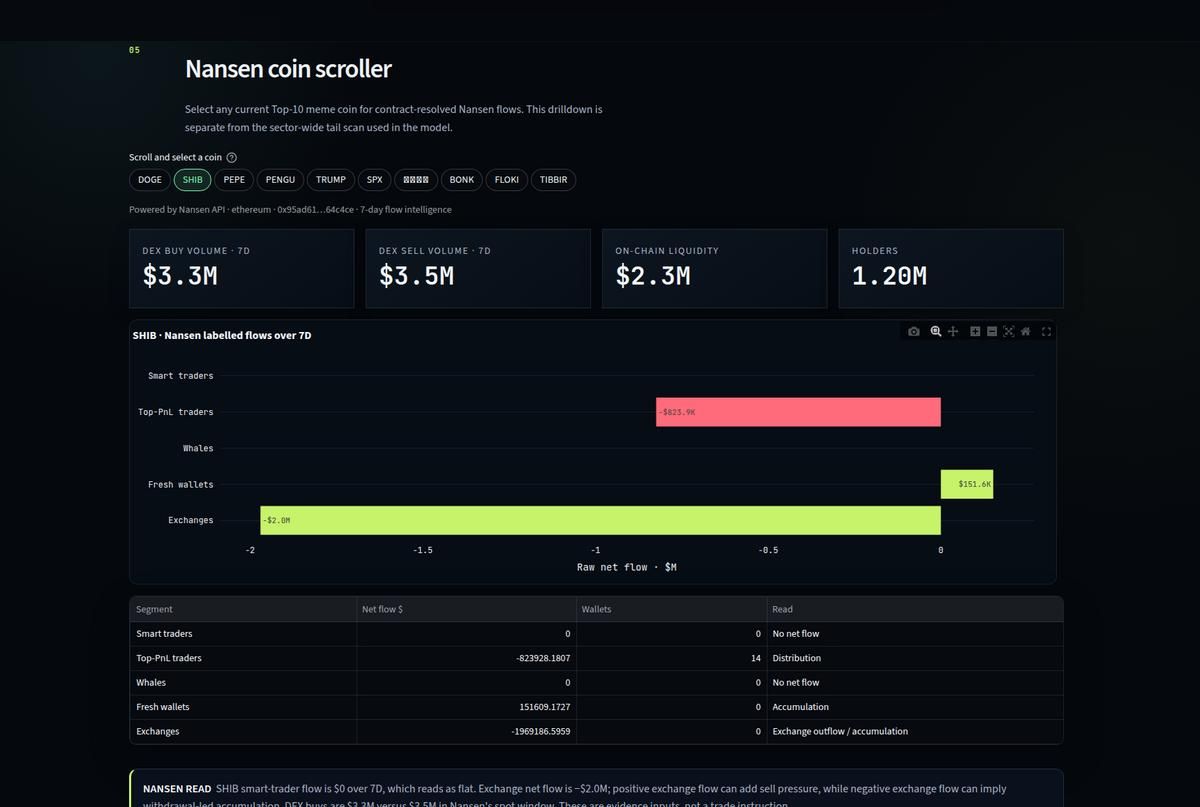The image size is (1200, 807).
Task: Select the TRUMP coin pill
Action: tap(330, 180)
